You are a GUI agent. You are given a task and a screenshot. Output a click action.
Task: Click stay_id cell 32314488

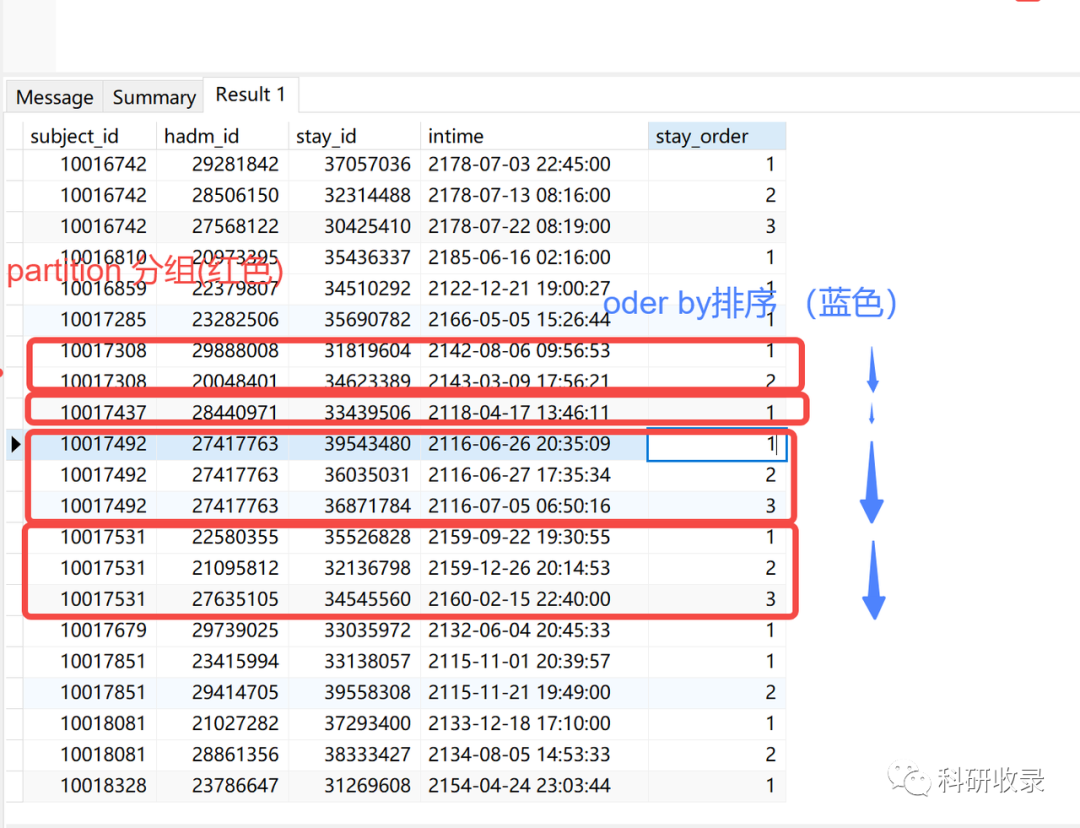click(x=354, y=196)
